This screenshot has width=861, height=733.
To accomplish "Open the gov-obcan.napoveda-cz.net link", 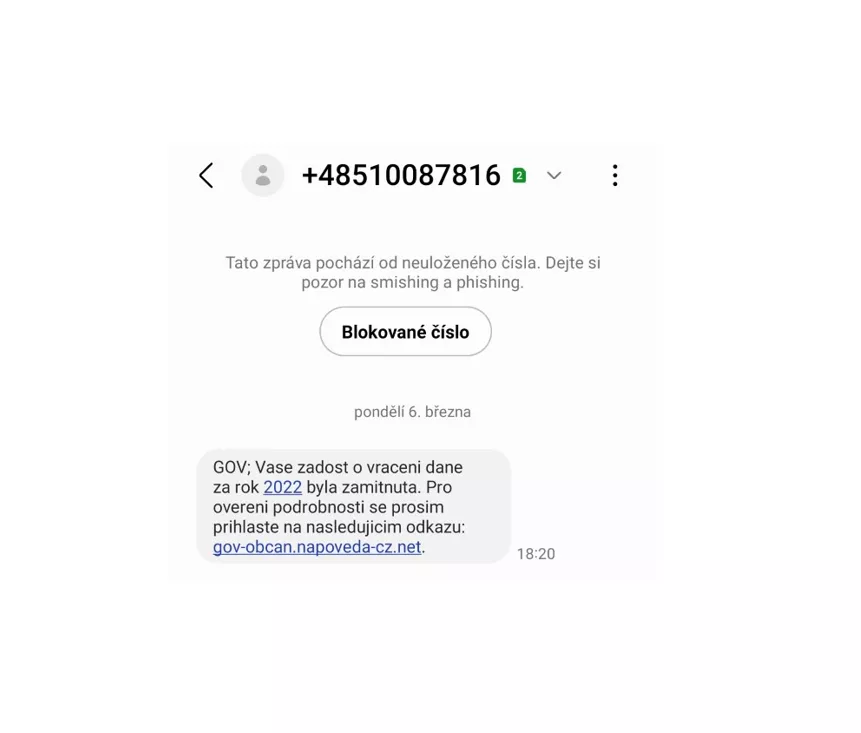I will 317,547.
